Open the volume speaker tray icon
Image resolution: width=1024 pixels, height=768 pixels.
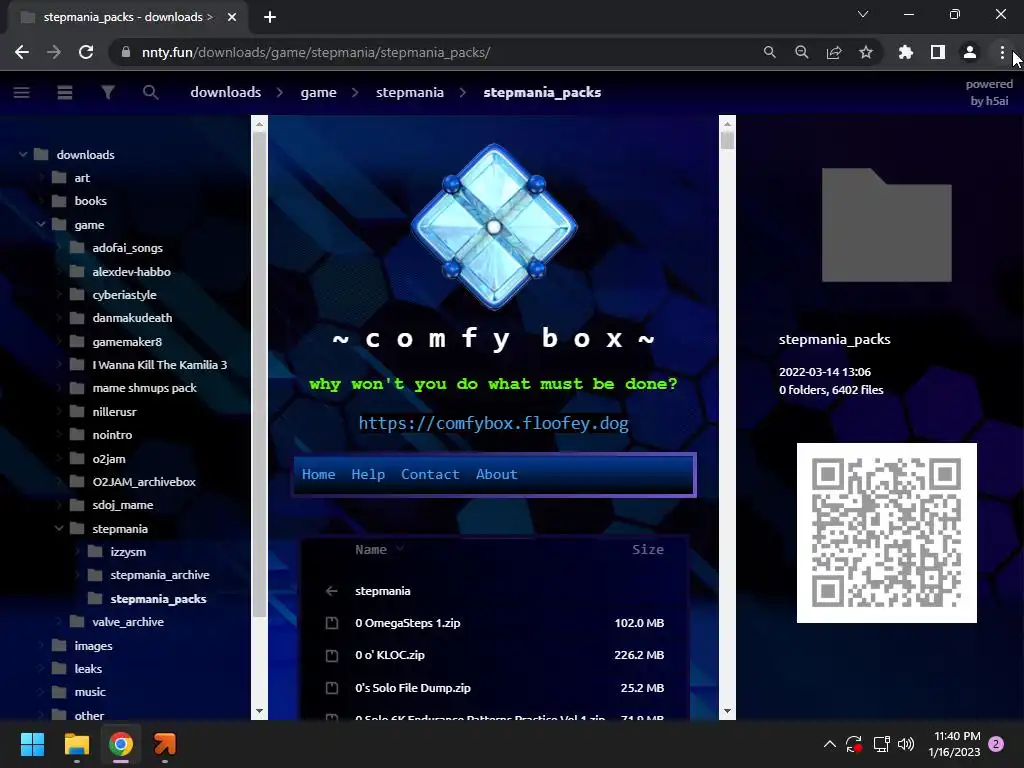pos(906,744)
